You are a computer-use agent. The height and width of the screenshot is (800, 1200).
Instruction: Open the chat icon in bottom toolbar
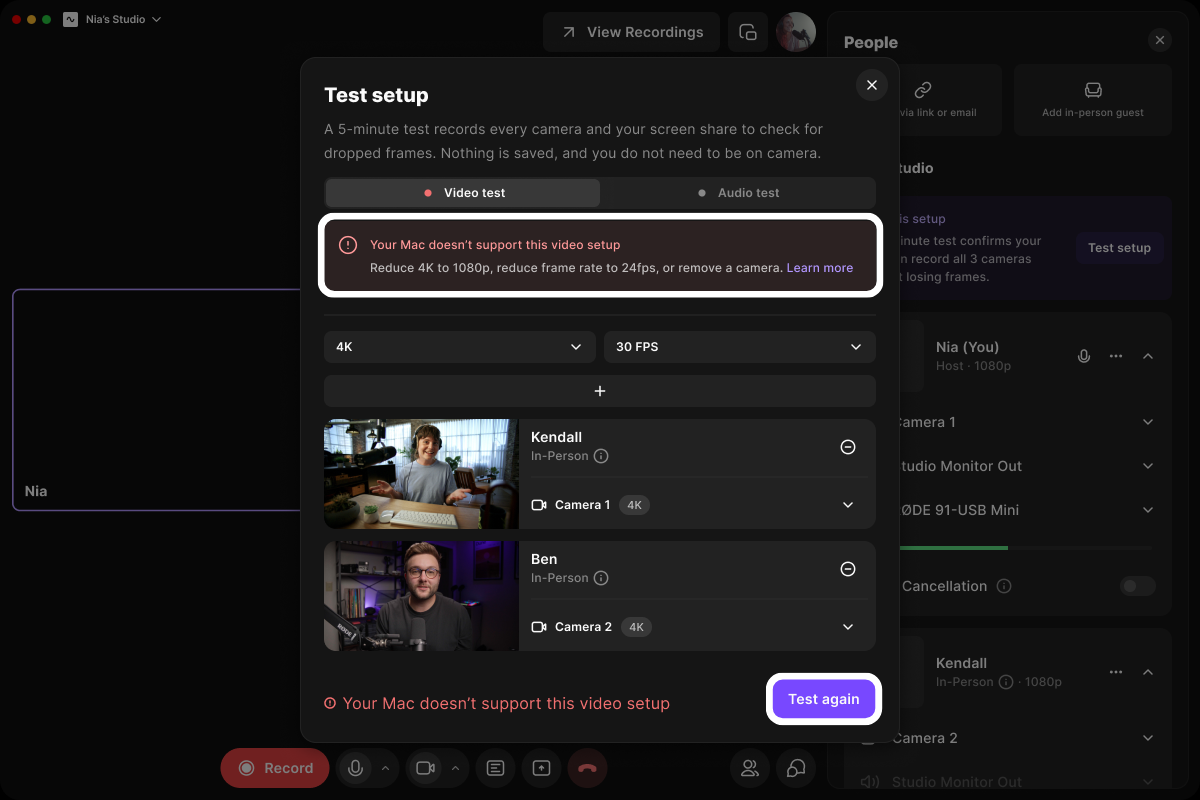tap(797, 768)
